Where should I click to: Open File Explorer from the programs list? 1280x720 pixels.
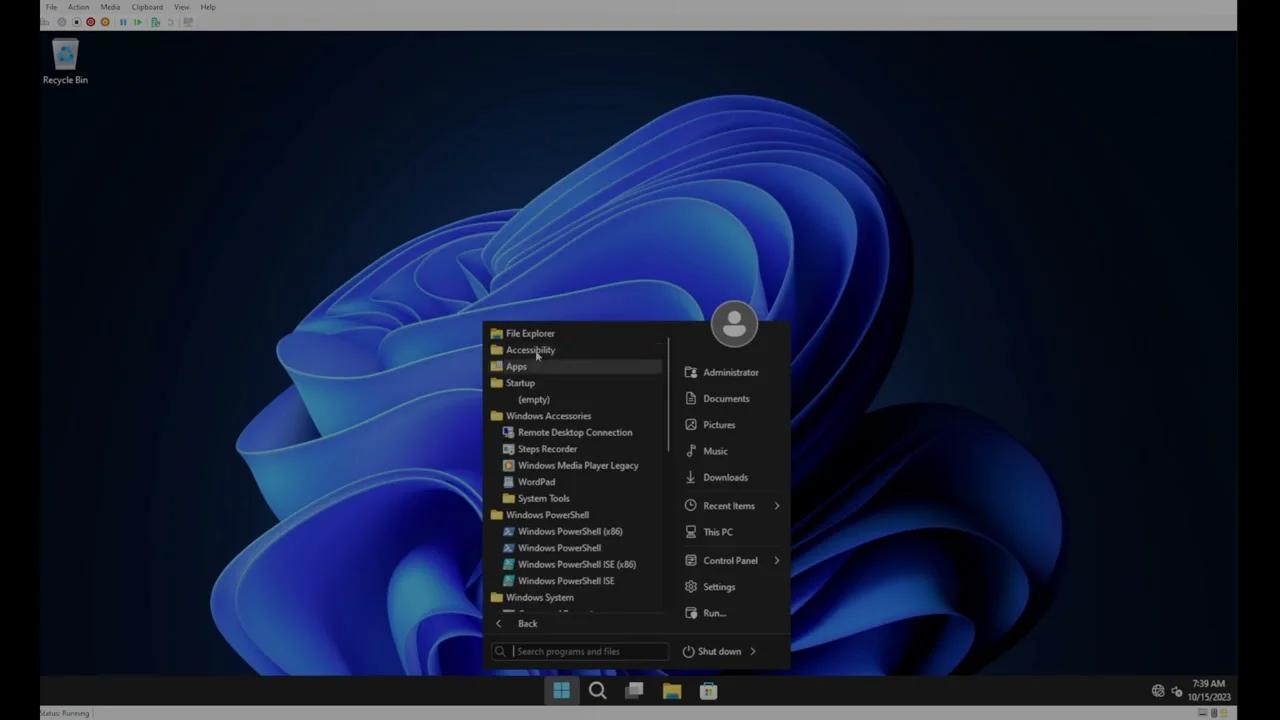575,333
